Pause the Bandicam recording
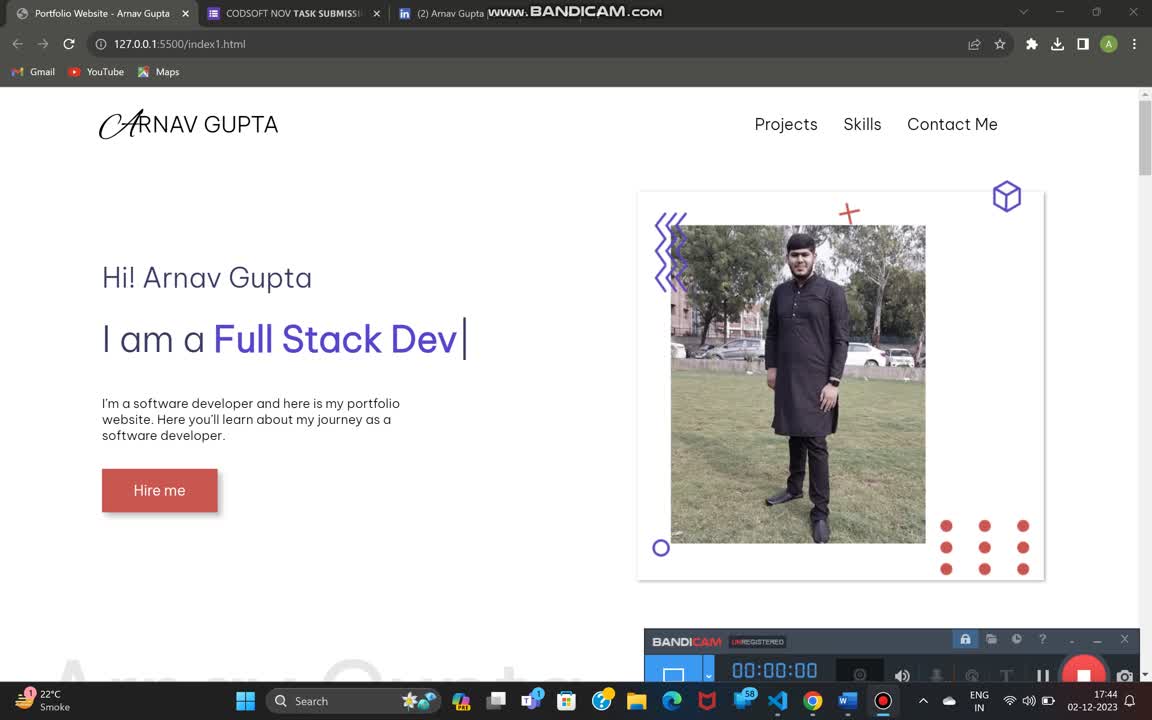 pyautogui.click(x=1043, y=675)
